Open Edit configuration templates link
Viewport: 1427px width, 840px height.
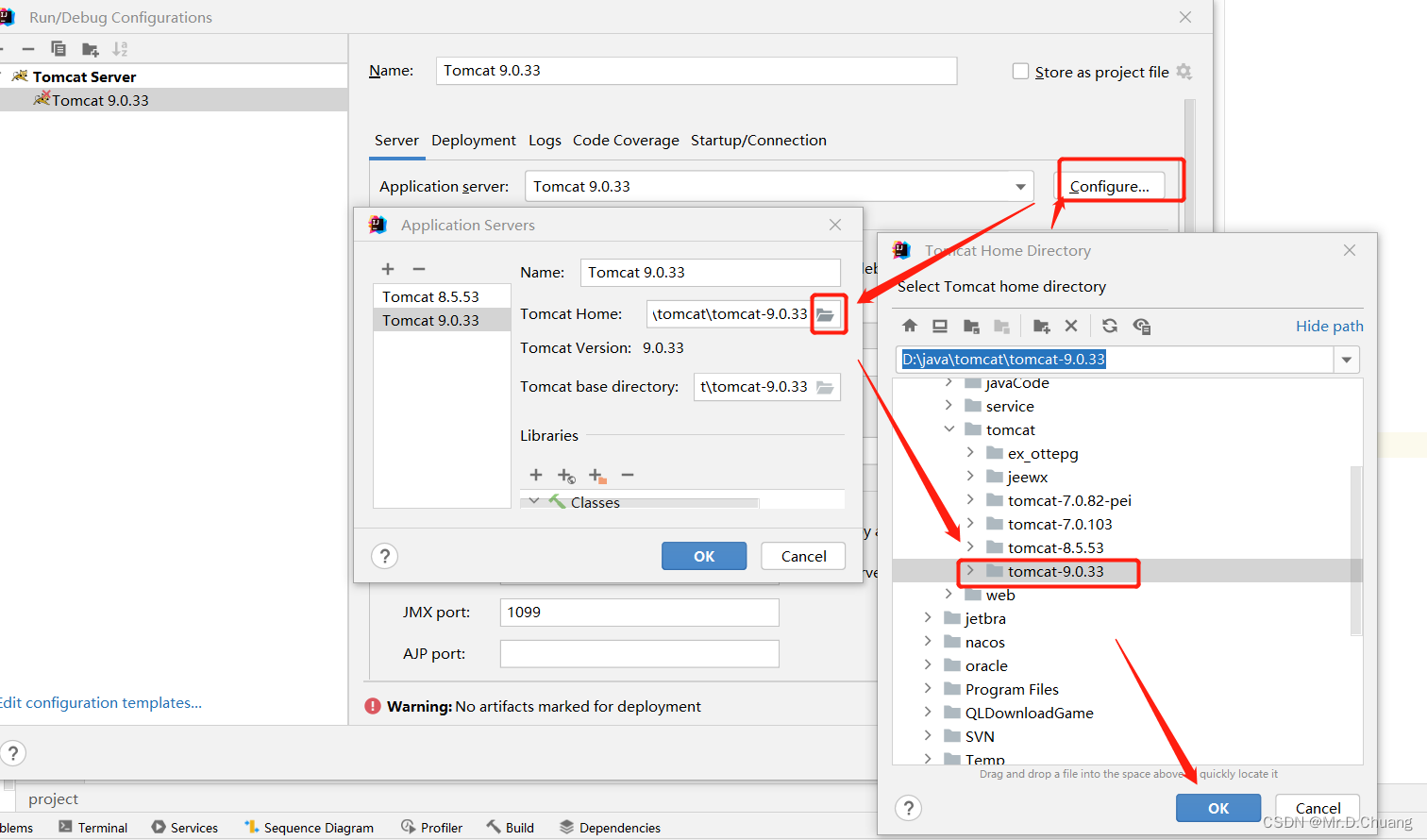tap(100, 702)
